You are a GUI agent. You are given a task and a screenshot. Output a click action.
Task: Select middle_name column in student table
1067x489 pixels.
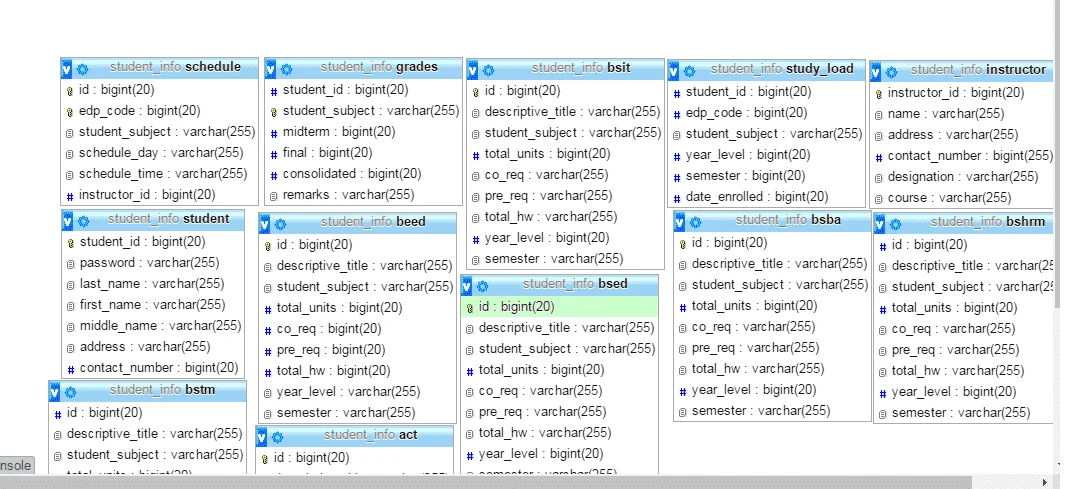tap(154, 326)
